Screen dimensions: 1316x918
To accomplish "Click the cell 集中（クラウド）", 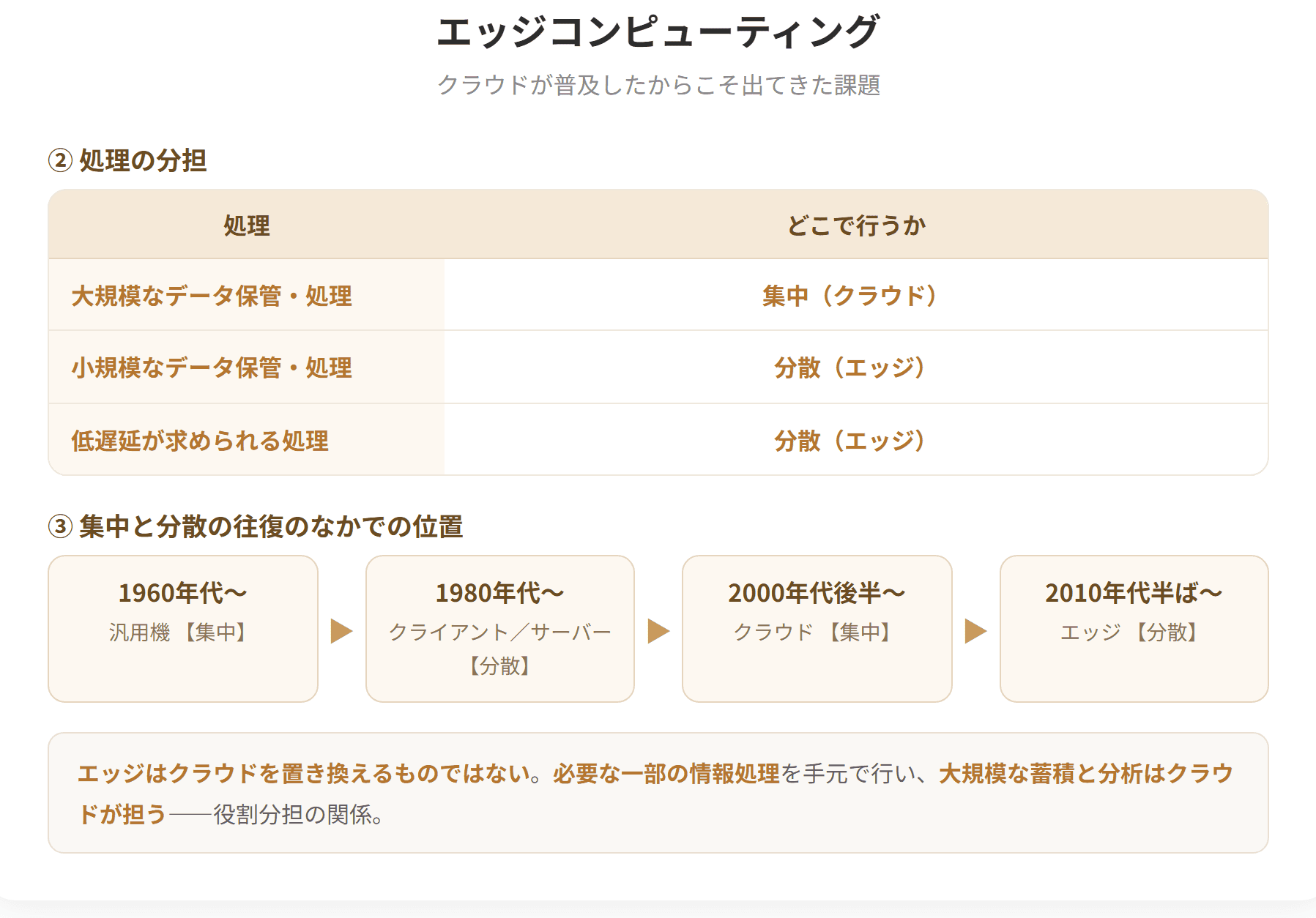I will (856, 296).
